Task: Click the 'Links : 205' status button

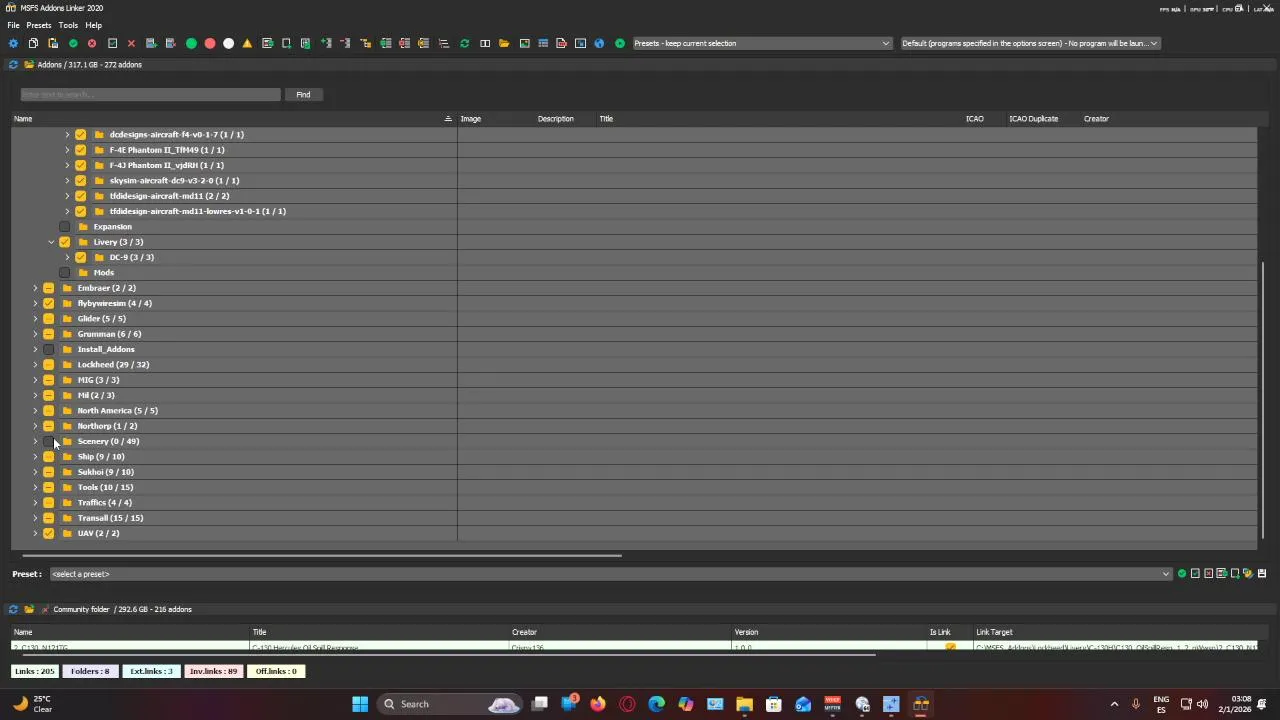Action: (35, 671)
